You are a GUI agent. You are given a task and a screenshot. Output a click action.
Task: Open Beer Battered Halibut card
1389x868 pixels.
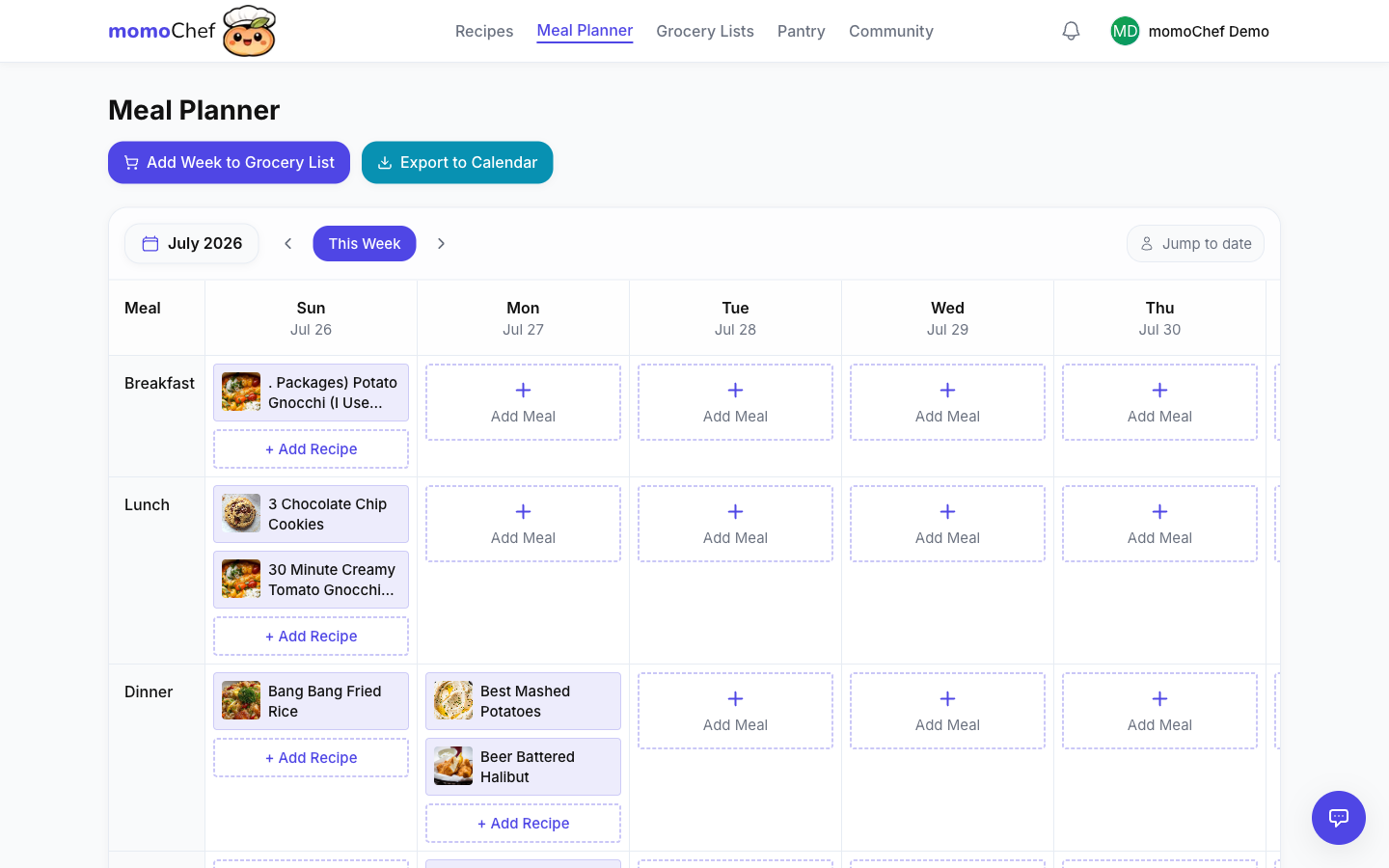(x=523, y=767)
